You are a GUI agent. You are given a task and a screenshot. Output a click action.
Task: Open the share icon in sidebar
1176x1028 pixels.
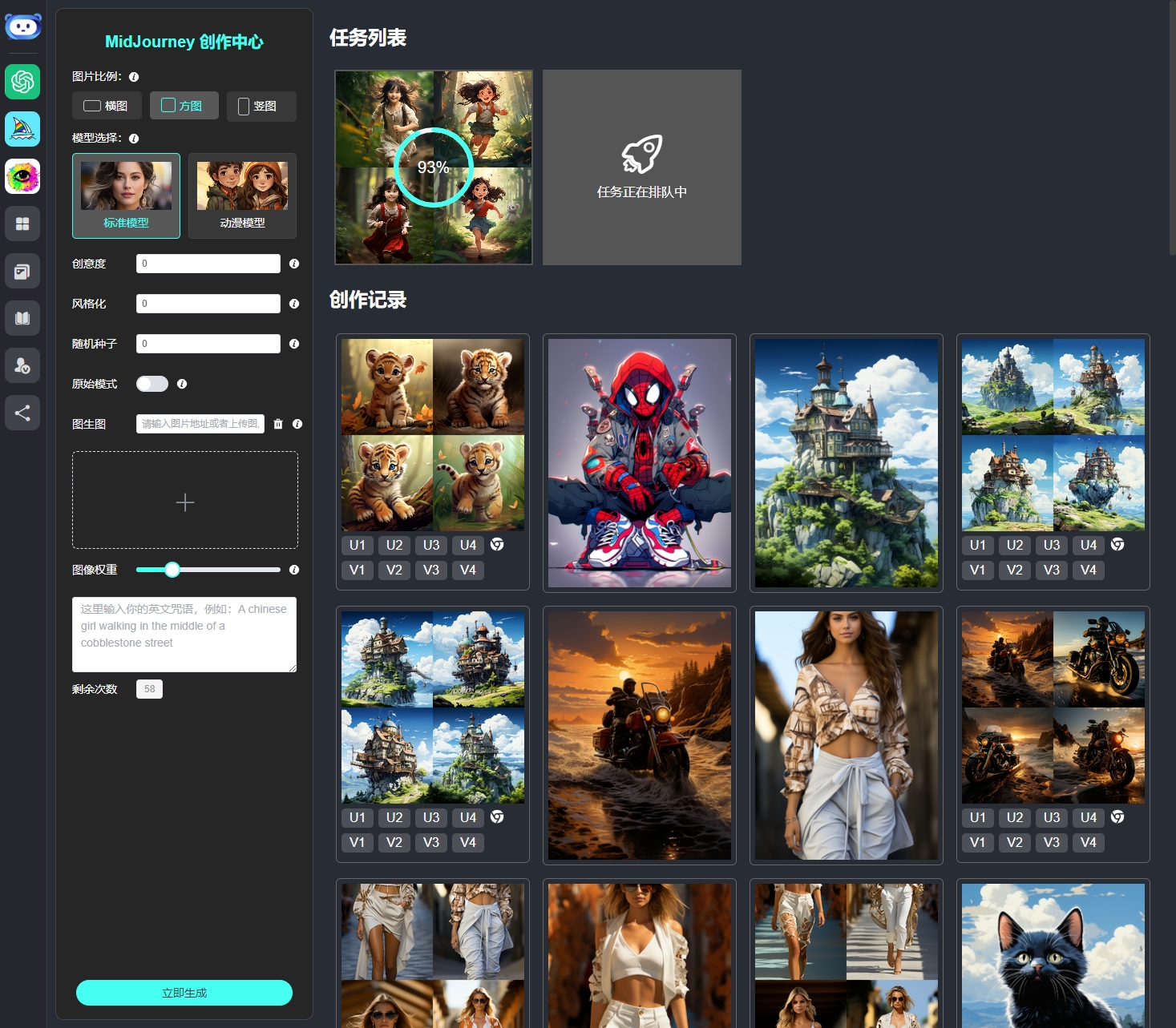tap(22, 413)
